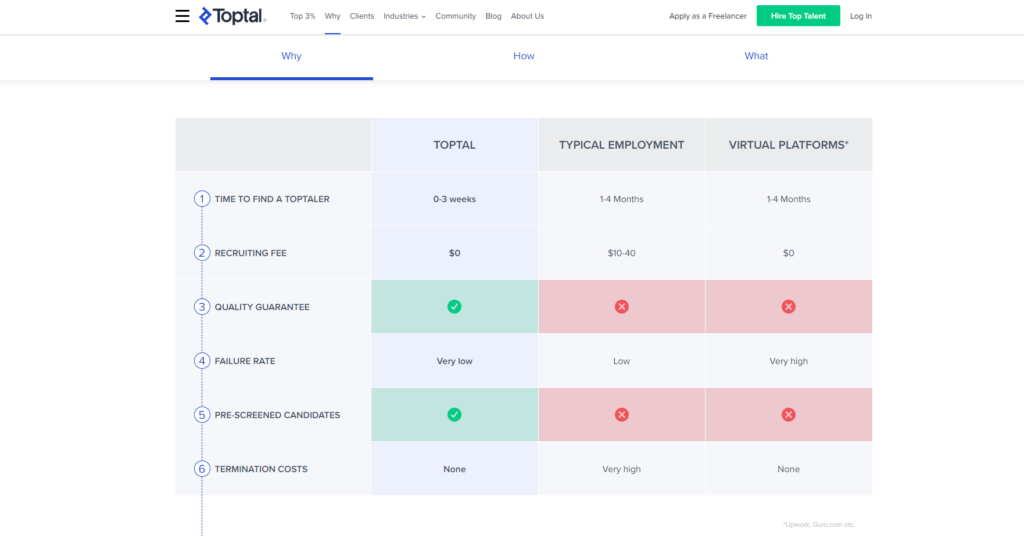Click Toptal's green check for Pre-Screened Candidates
The width and height of the screenshot is (1024, 536).
click(455, 415)
